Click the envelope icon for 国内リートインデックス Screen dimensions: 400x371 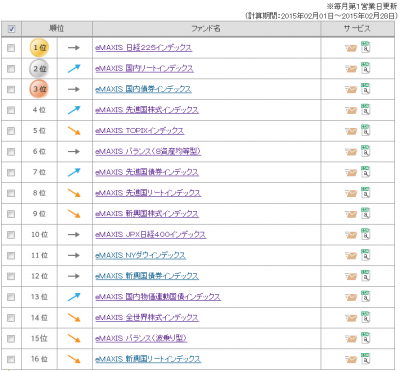pyautogui.click(x=351, y=69)
